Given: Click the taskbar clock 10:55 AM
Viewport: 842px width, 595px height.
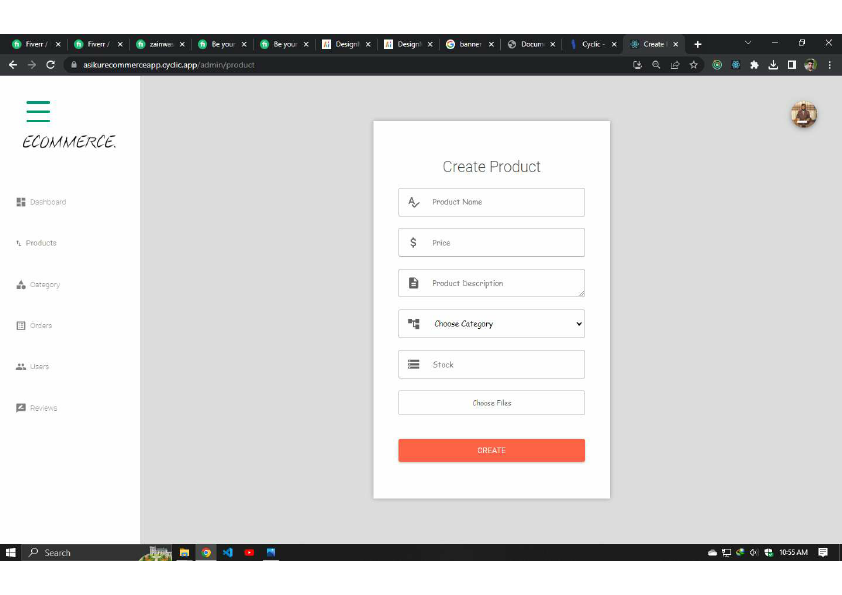Looking at the screenshot, I should tap(793, 553).
